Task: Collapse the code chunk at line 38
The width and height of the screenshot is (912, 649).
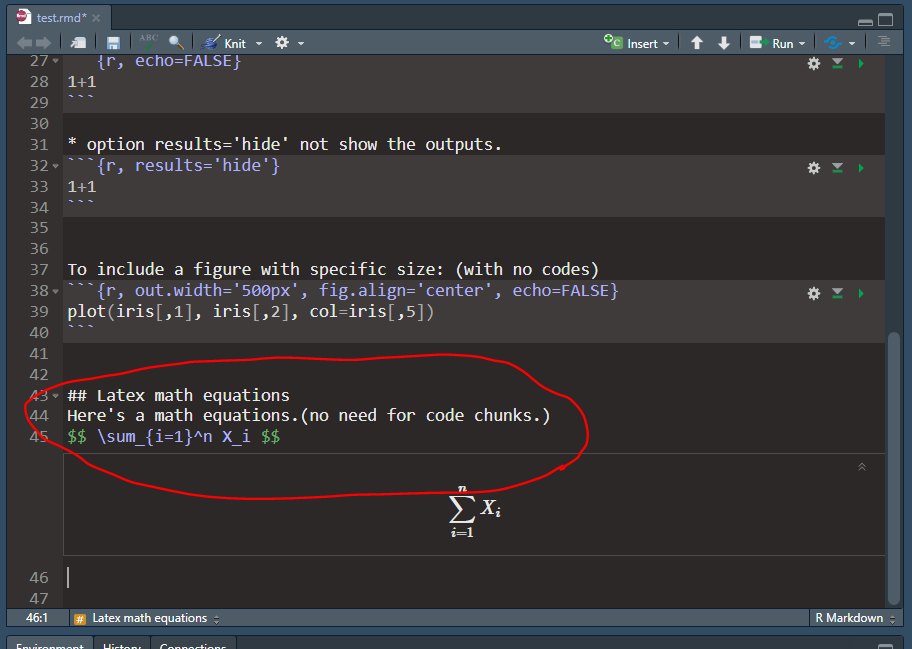Action: 56,291
